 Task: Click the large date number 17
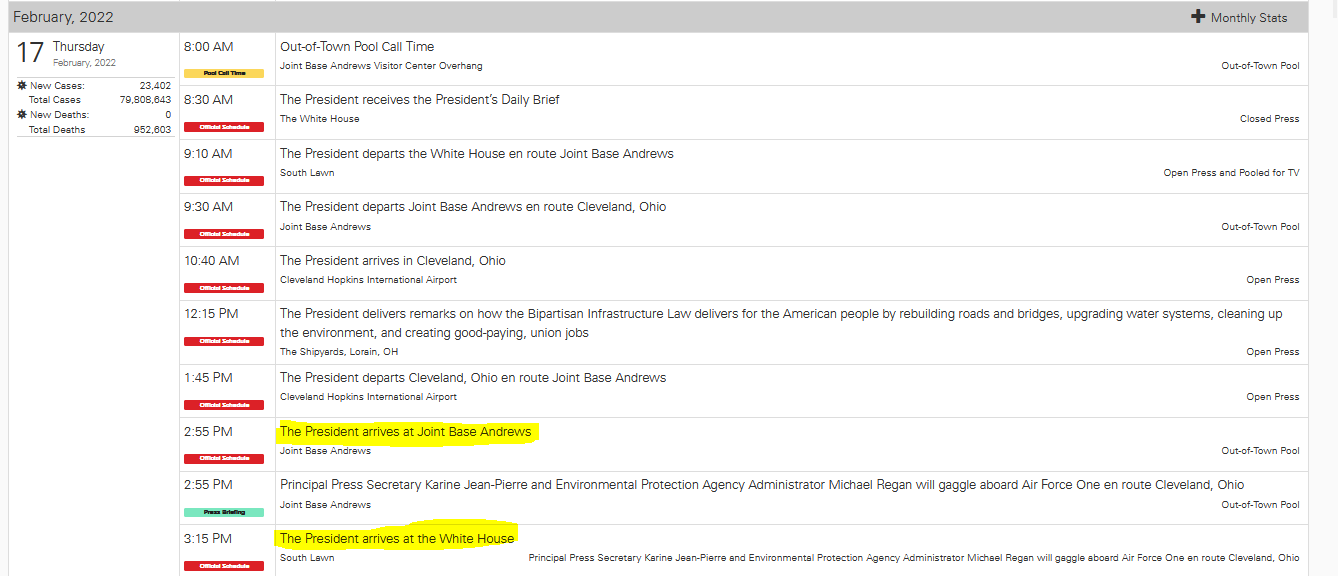pos(31,52)
